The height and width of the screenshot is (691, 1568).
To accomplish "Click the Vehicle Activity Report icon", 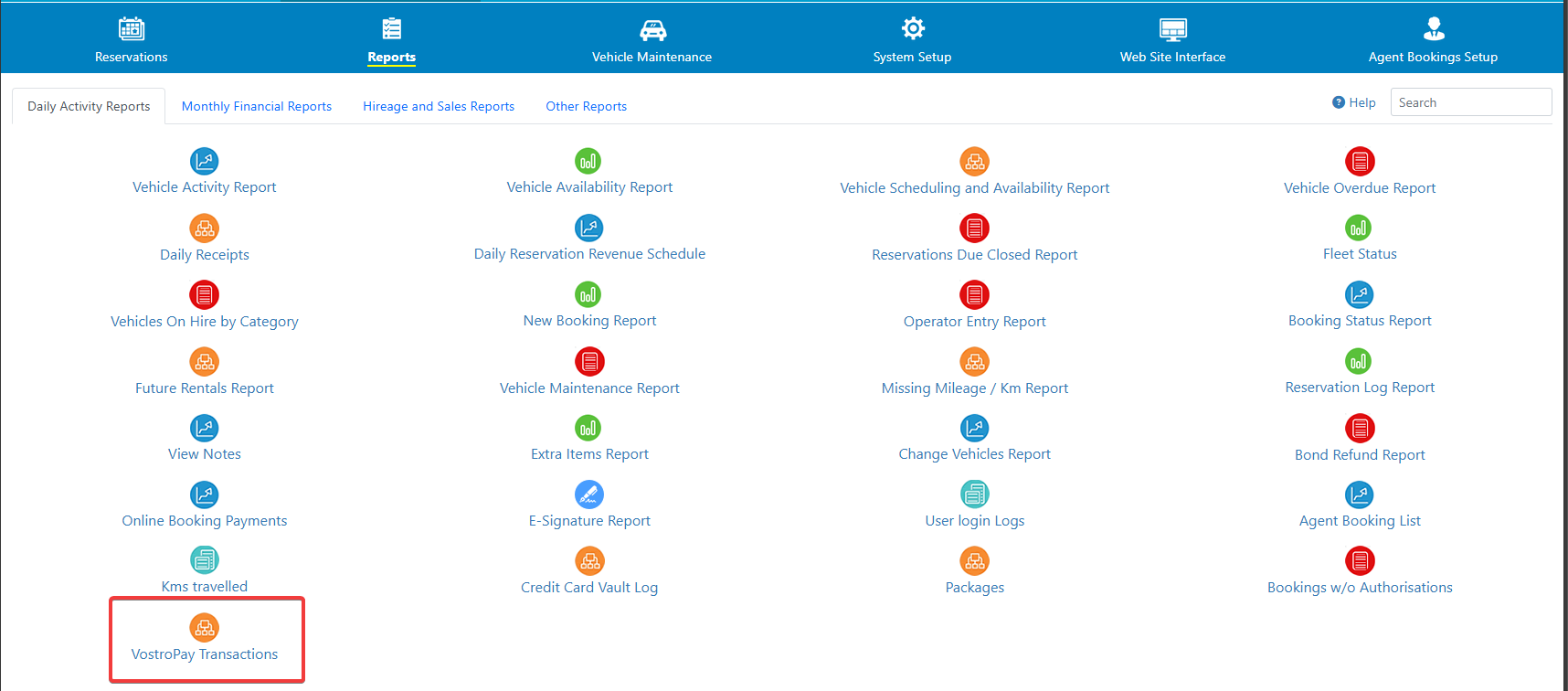I will [205, 161].
